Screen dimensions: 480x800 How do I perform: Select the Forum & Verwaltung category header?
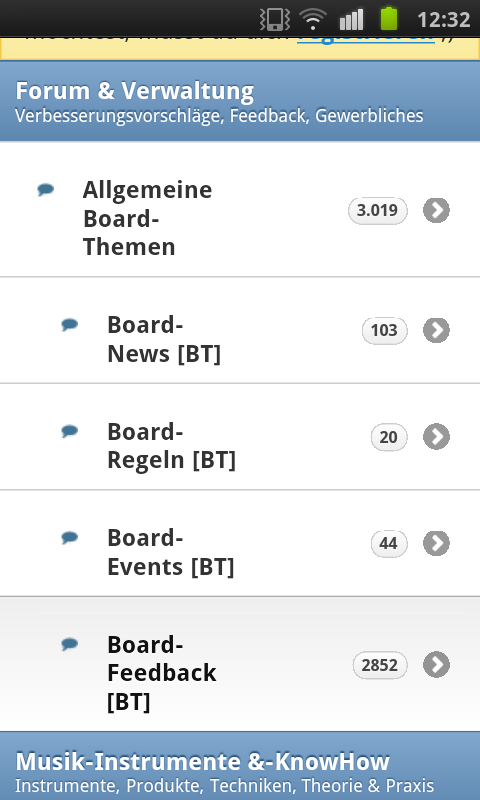coord(240,102)
